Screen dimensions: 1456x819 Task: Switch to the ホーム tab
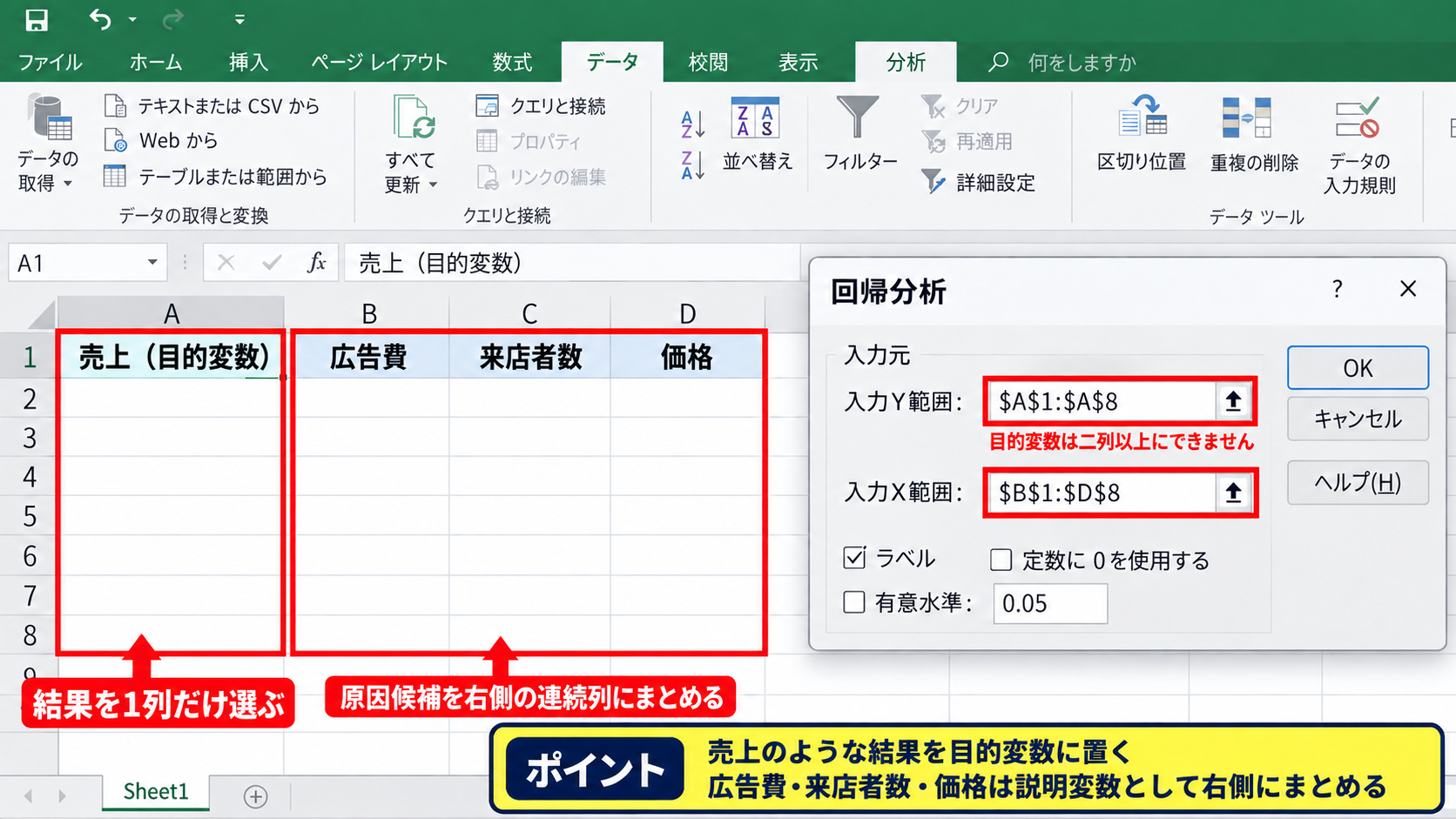pyautogui.click(x=156, y=63)
